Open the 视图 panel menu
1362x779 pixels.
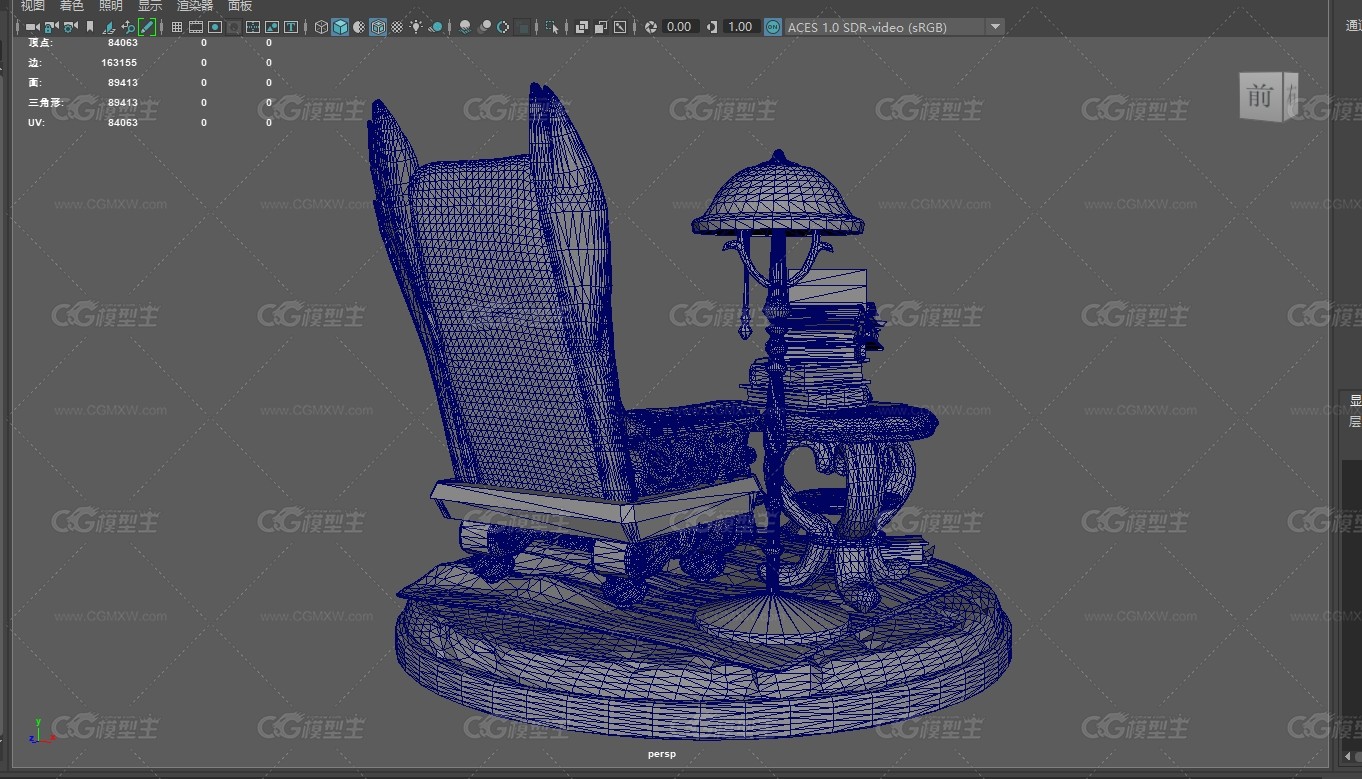tap(33, 6)
